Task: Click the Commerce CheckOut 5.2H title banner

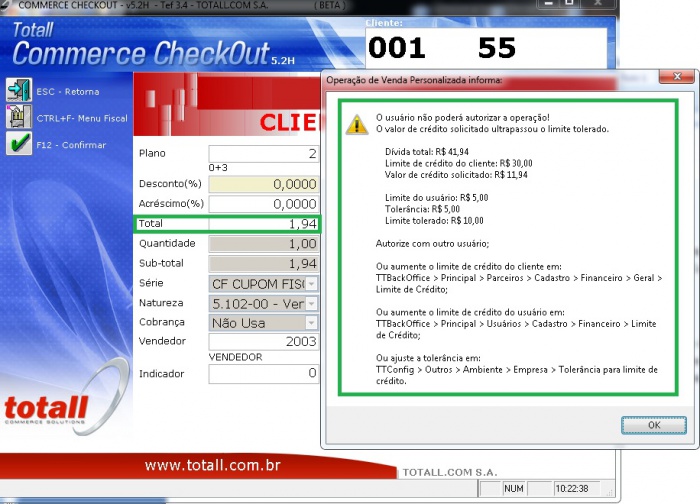Action: (x=153, y=45)
